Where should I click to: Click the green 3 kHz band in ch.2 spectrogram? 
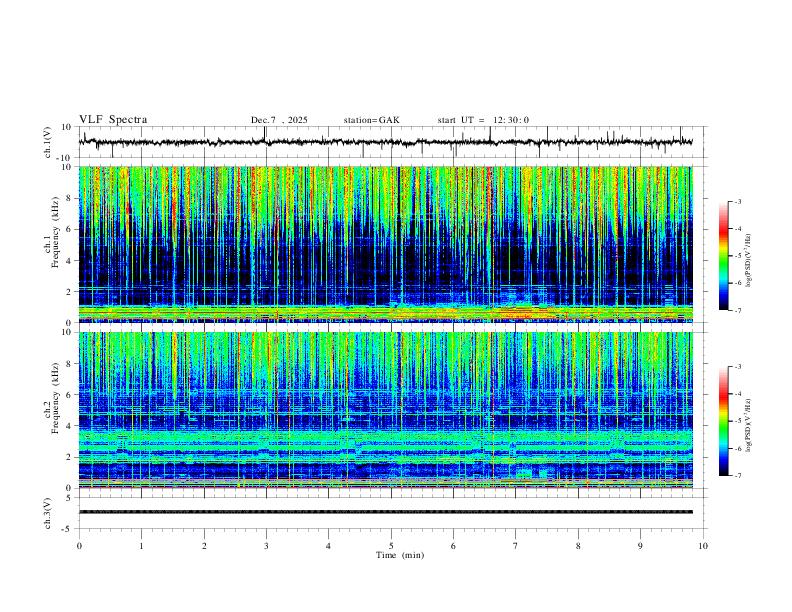(386, 437)
